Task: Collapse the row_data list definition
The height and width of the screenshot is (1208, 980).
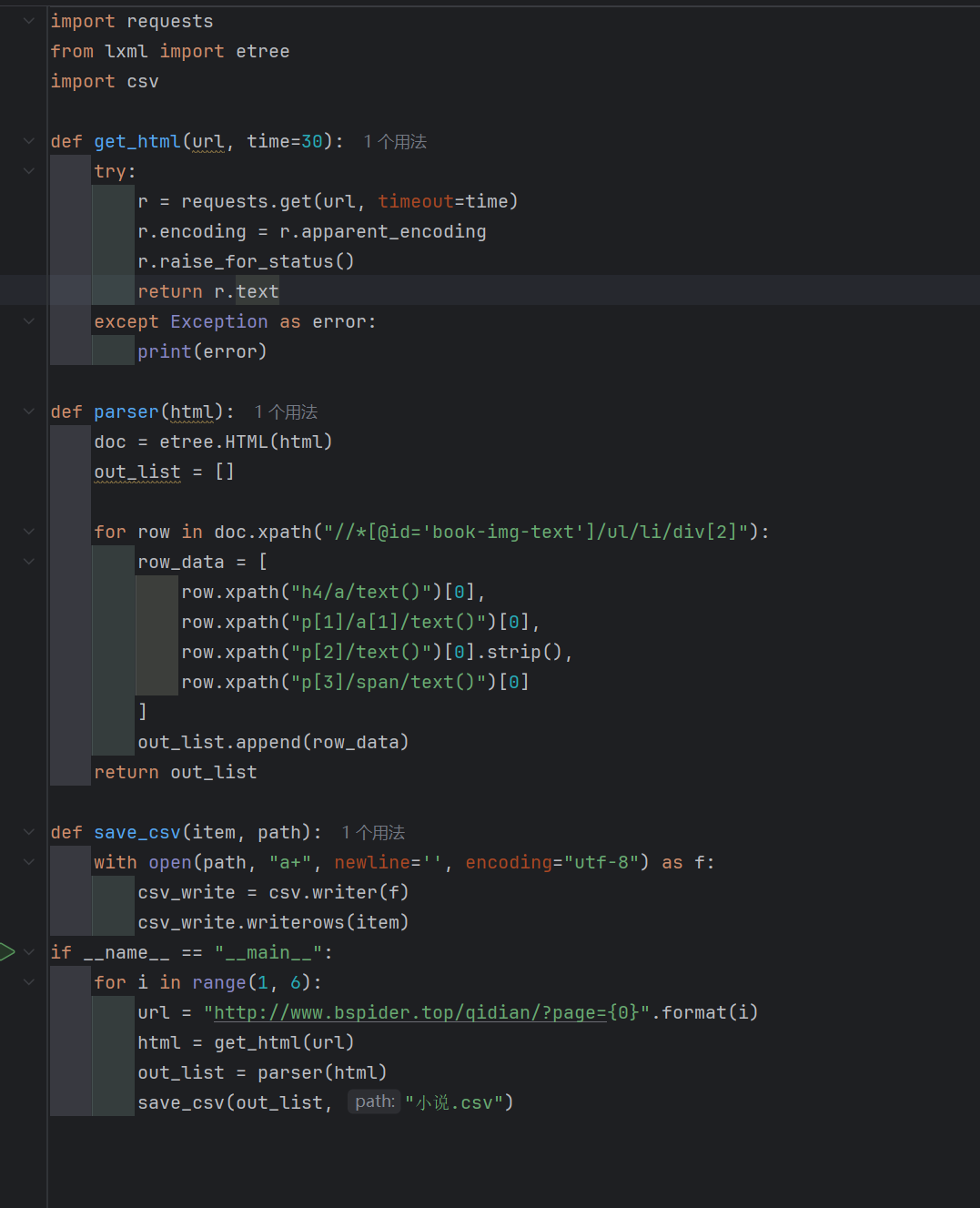Action: coord(28,561)
